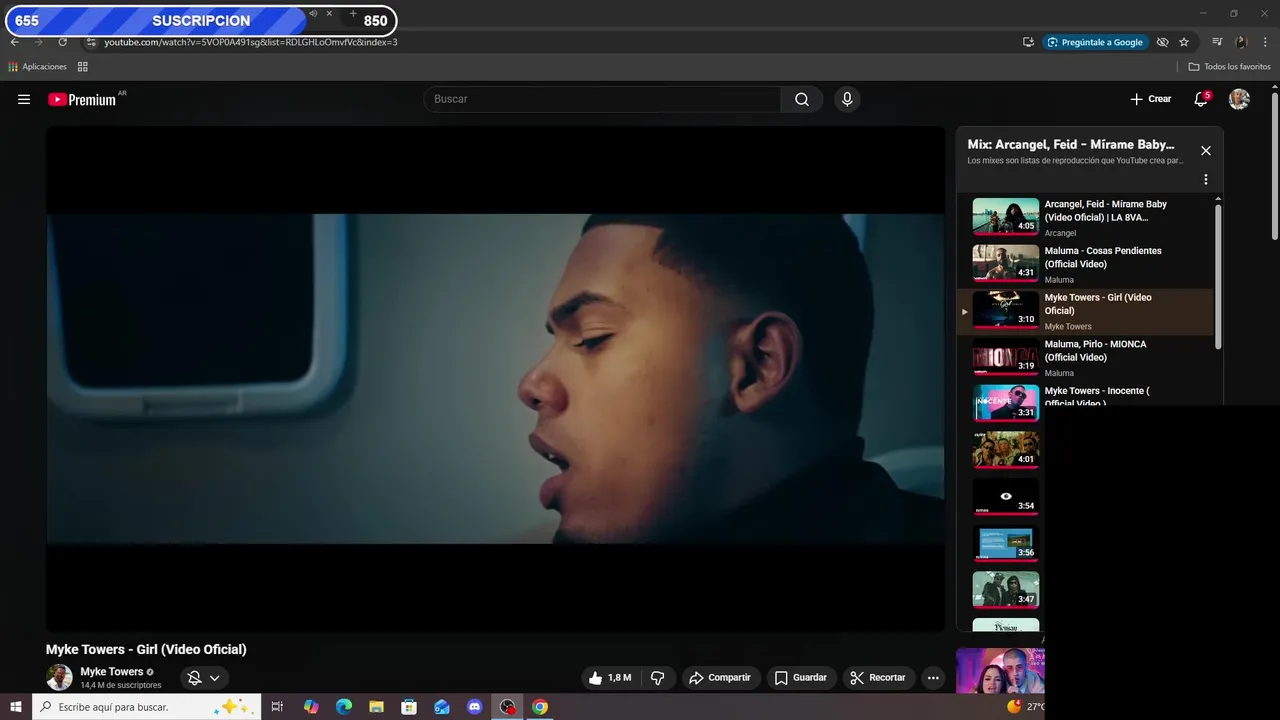Play playlist thumbnail with 4:01 duration
Screen dimensions: 1280x720
(x=1006, y=450)
